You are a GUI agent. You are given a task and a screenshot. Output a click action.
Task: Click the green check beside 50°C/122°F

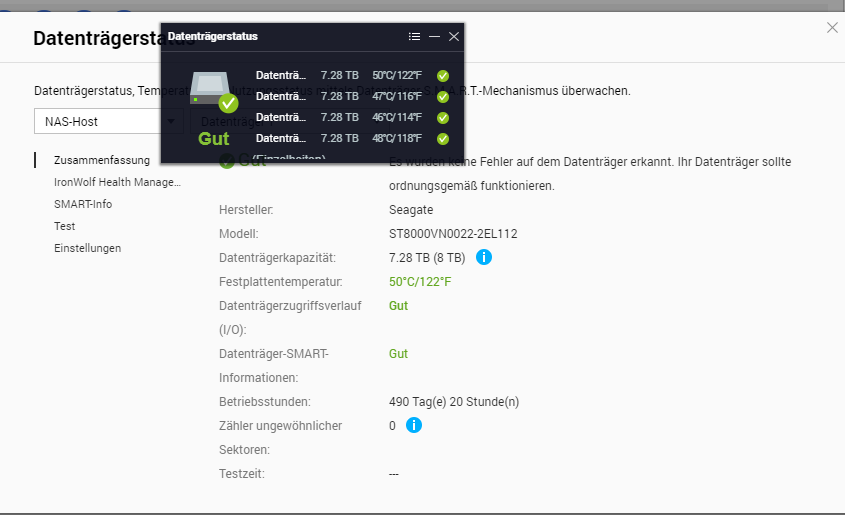pyautogui.click(x=443, y=76)
